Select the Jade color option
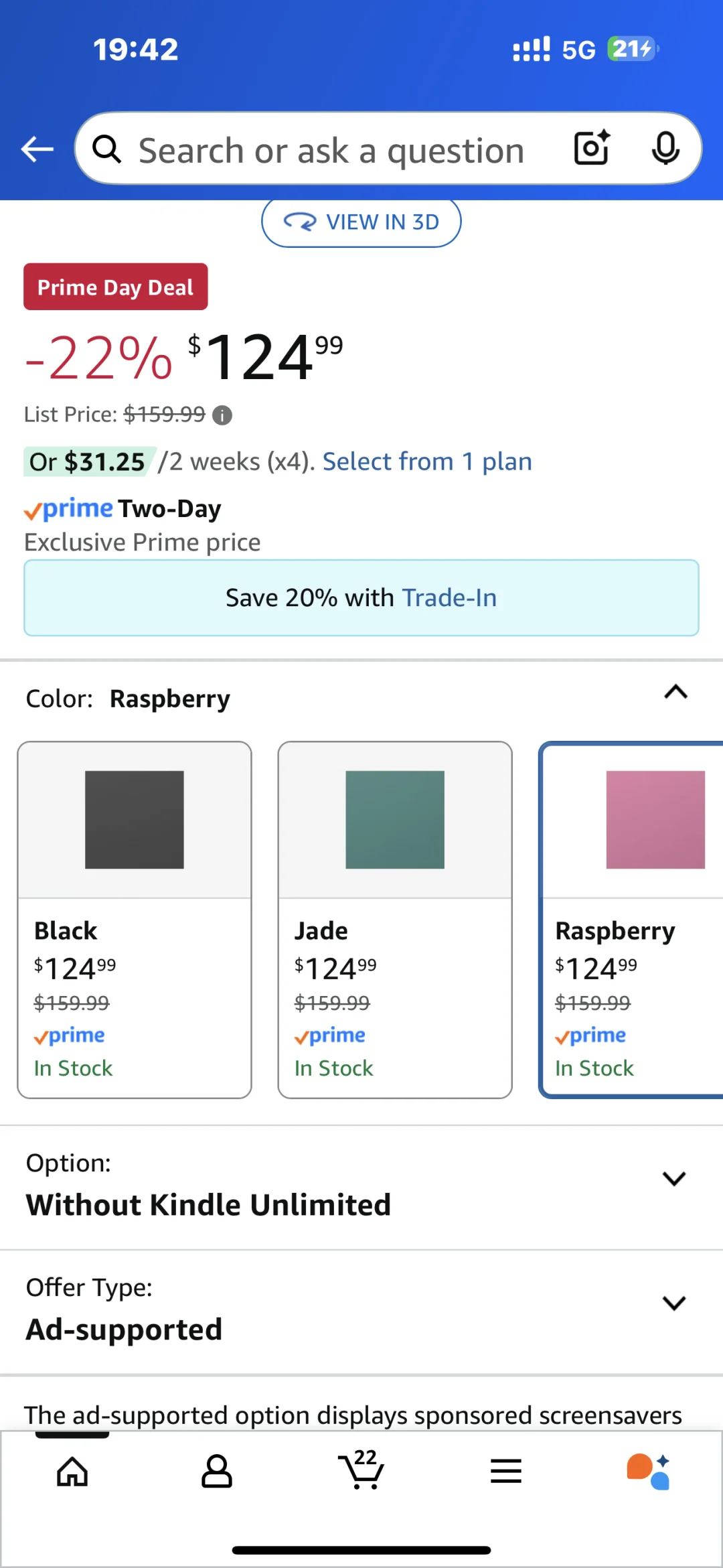Screen dimensions: 723x1568 [395, 920]
